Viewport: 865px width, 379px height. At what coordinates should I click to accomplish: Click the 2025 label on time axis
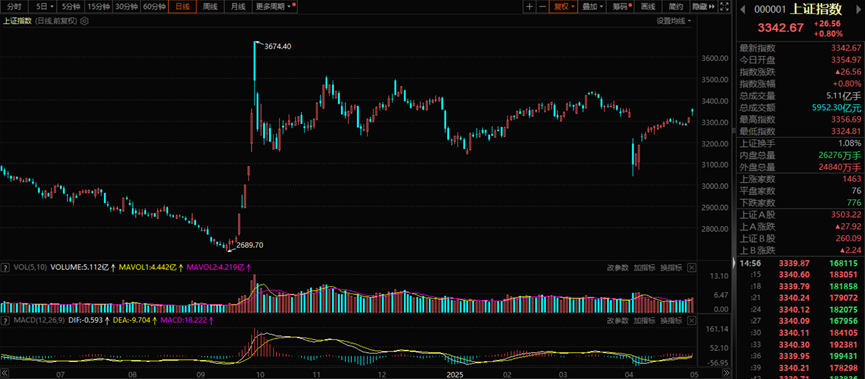click(x=456, y=374)
